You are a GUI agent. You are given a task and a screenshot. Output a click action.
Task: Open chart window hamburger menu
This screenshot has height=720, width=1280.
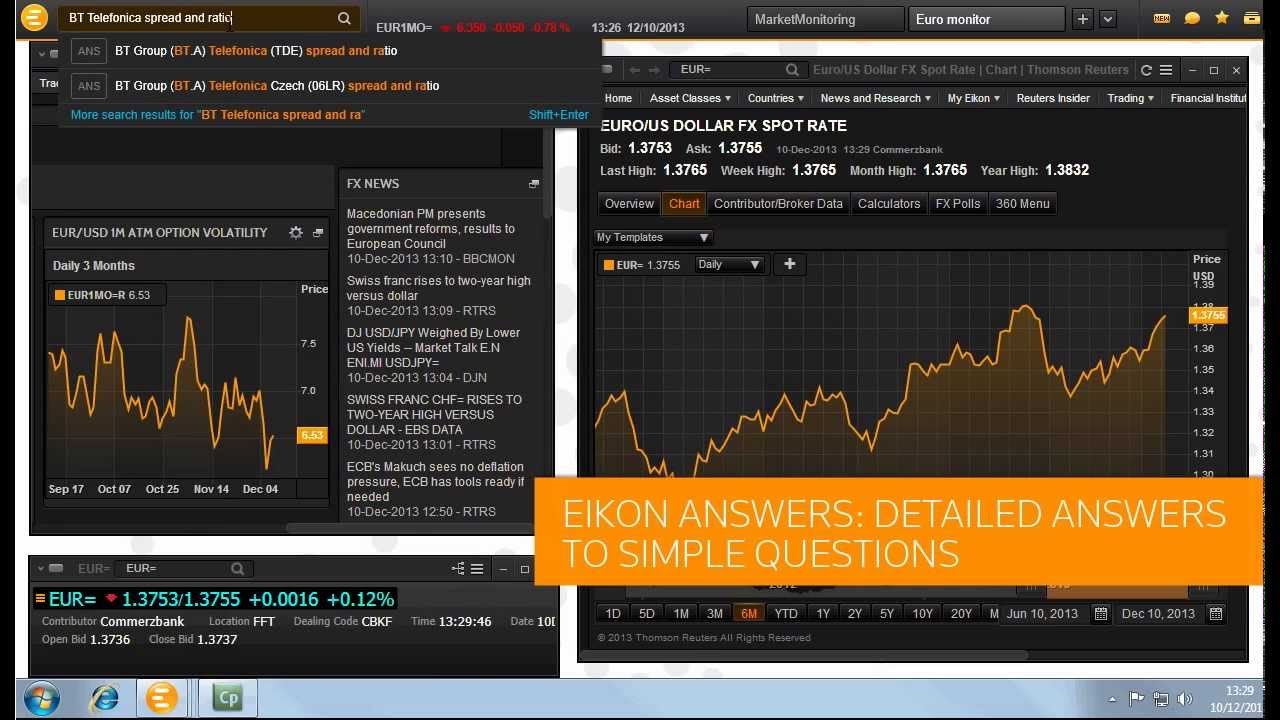tap(1166, 70)
